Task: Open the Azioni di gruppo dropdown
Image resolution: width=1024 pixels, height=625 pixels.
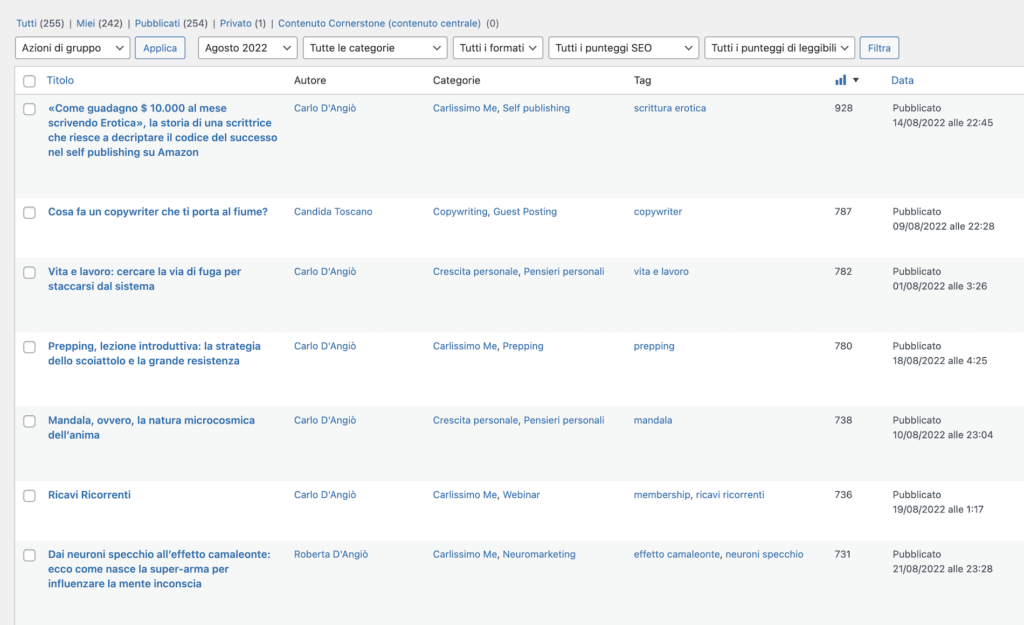Action: [x=72, y=48]
